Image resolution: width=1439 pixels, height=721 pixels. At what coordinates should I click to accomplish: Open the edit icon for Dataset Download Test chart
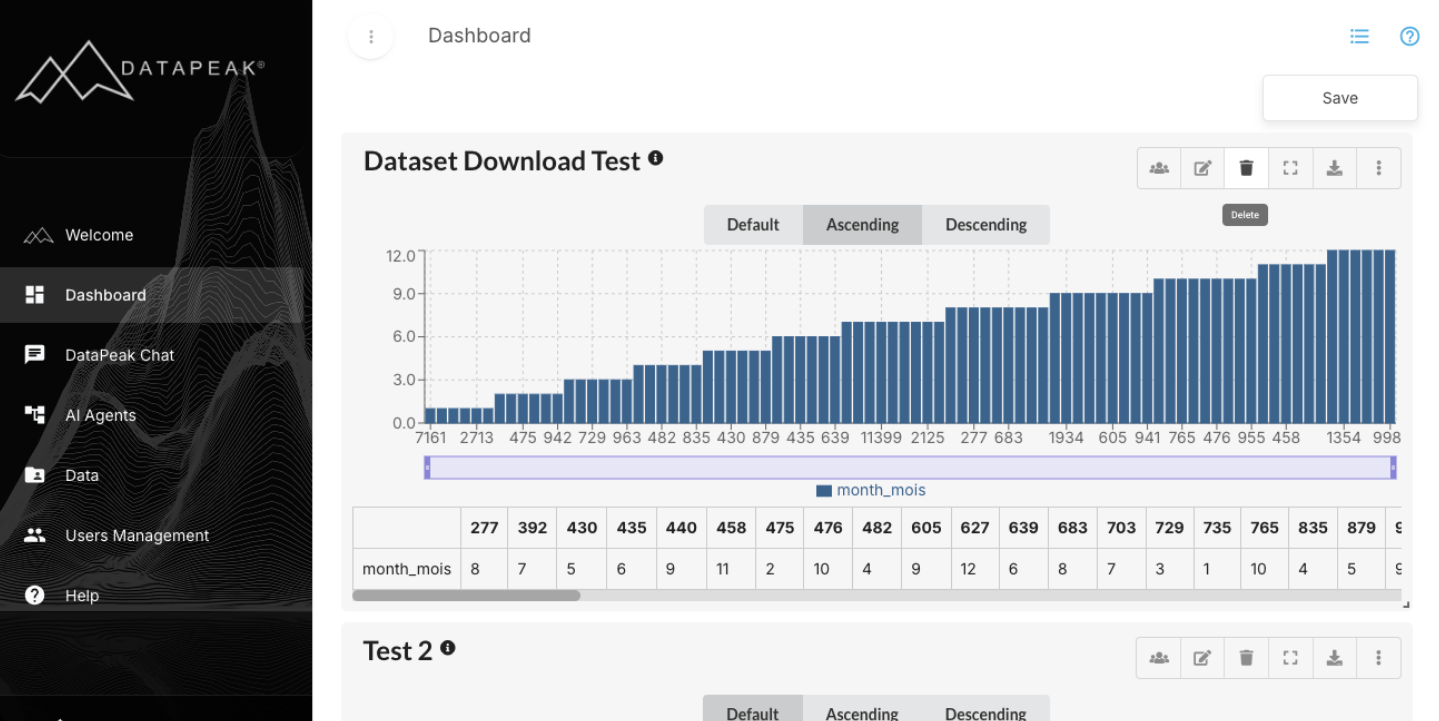pos(1202,168)
